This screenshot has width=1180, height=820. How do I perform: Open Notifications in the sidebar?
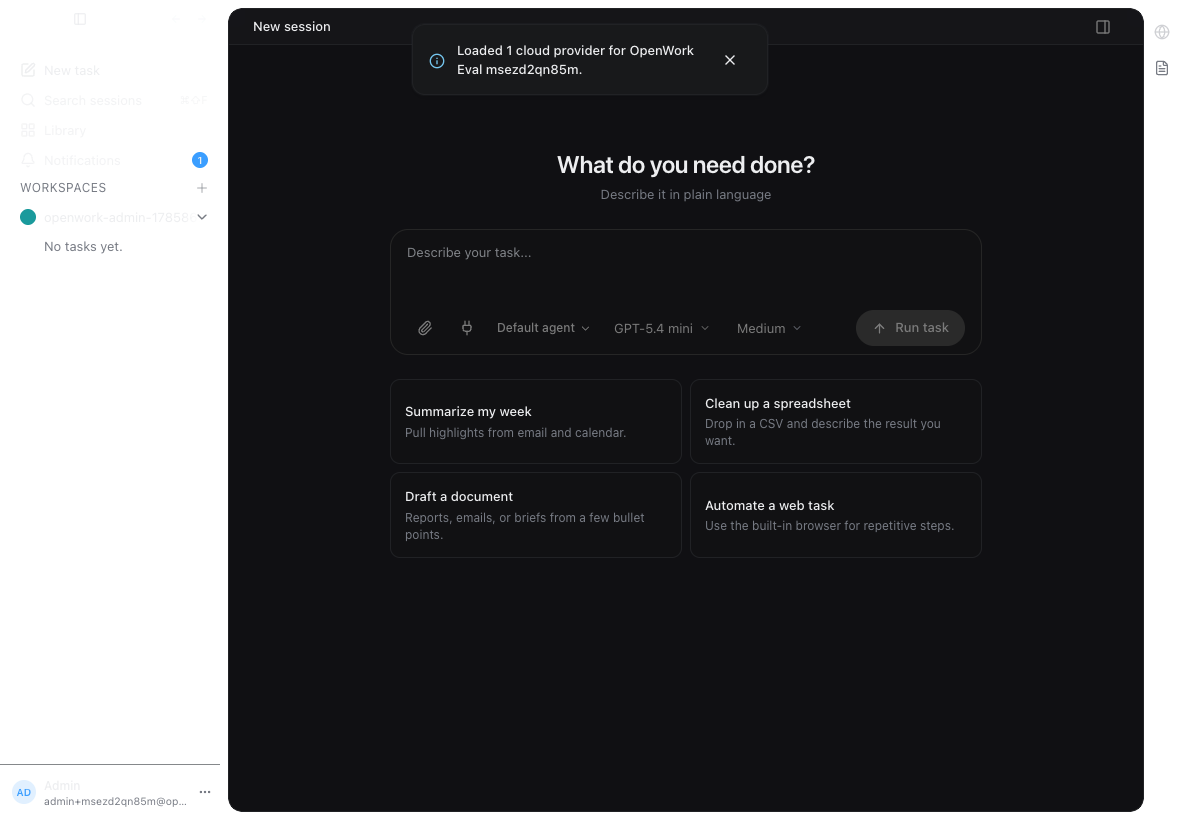[82, 160]
